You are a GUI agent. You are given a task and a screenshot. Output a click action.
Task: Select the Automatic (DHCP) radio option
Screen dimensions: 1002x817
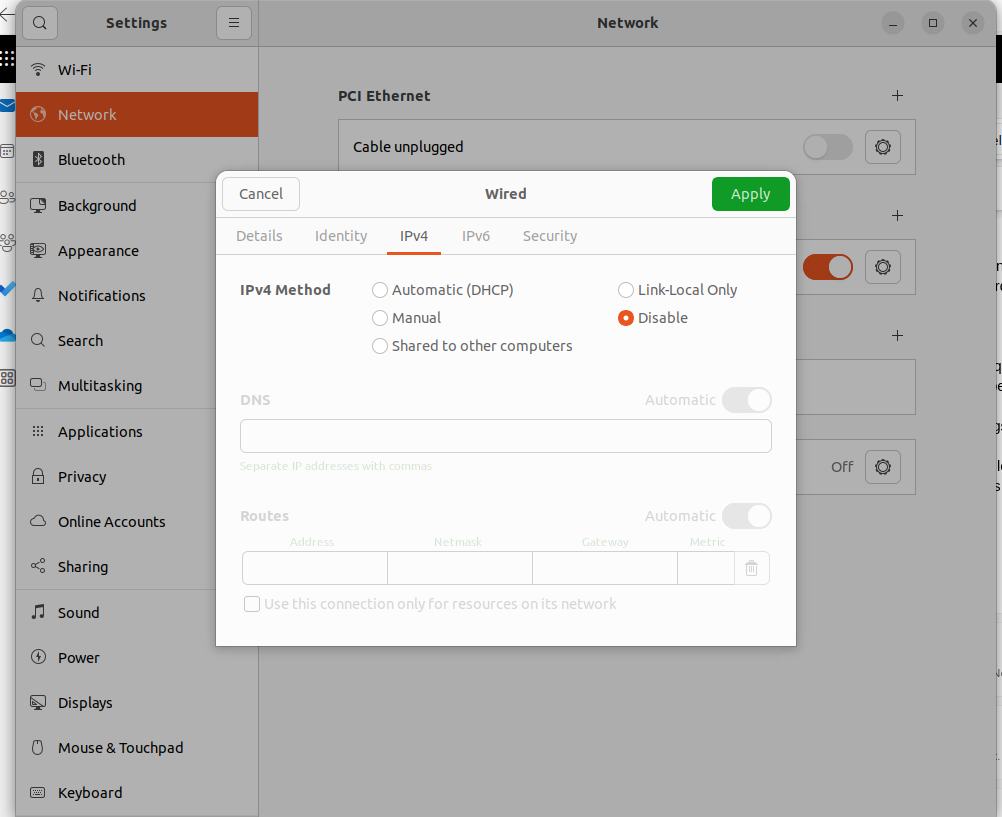click(x=380, y=290)
